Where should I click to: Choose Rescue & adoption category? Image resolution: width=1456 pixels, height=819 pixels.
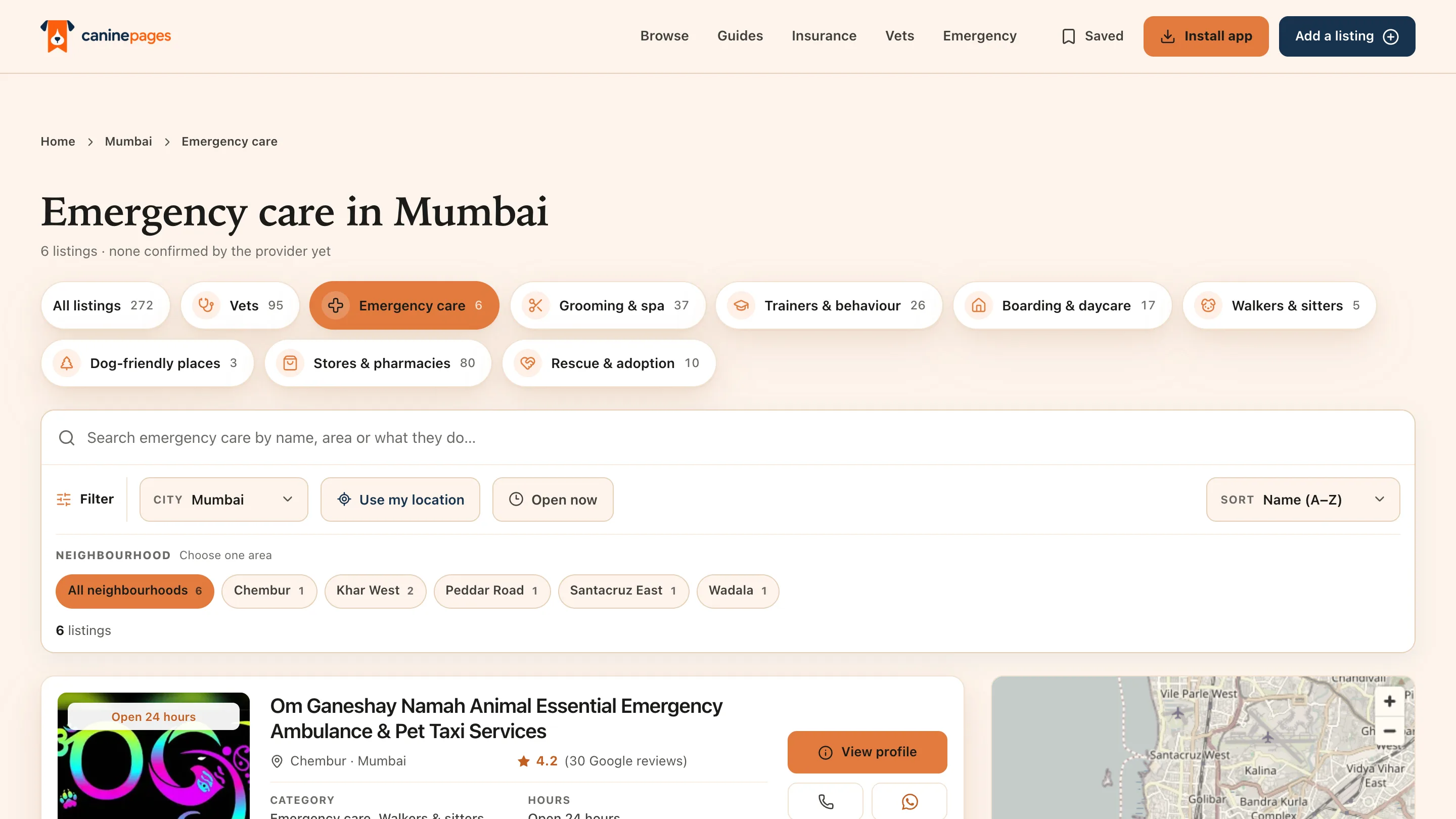609,363
